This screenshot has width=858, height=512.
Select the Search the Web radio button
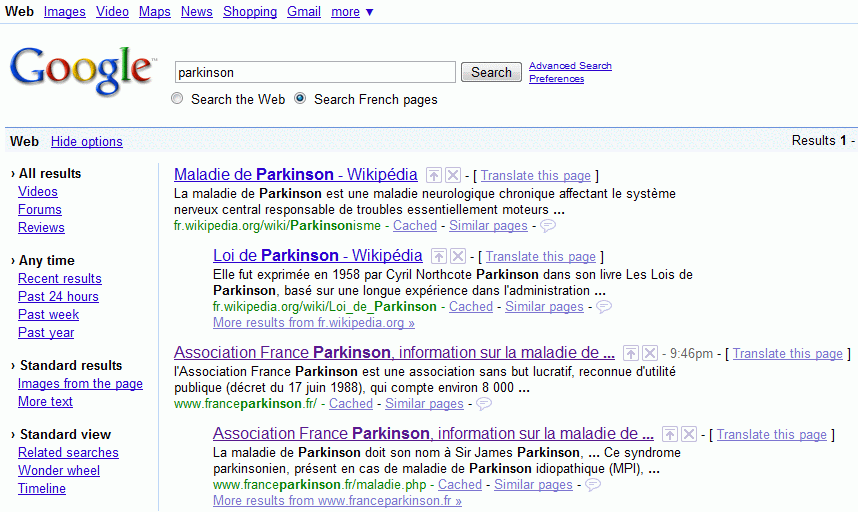177,98
